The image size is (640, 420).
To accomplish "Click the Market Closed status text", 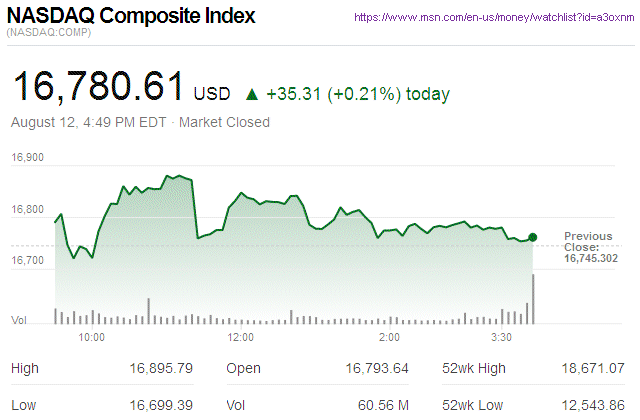I will (x=224, y=123).
